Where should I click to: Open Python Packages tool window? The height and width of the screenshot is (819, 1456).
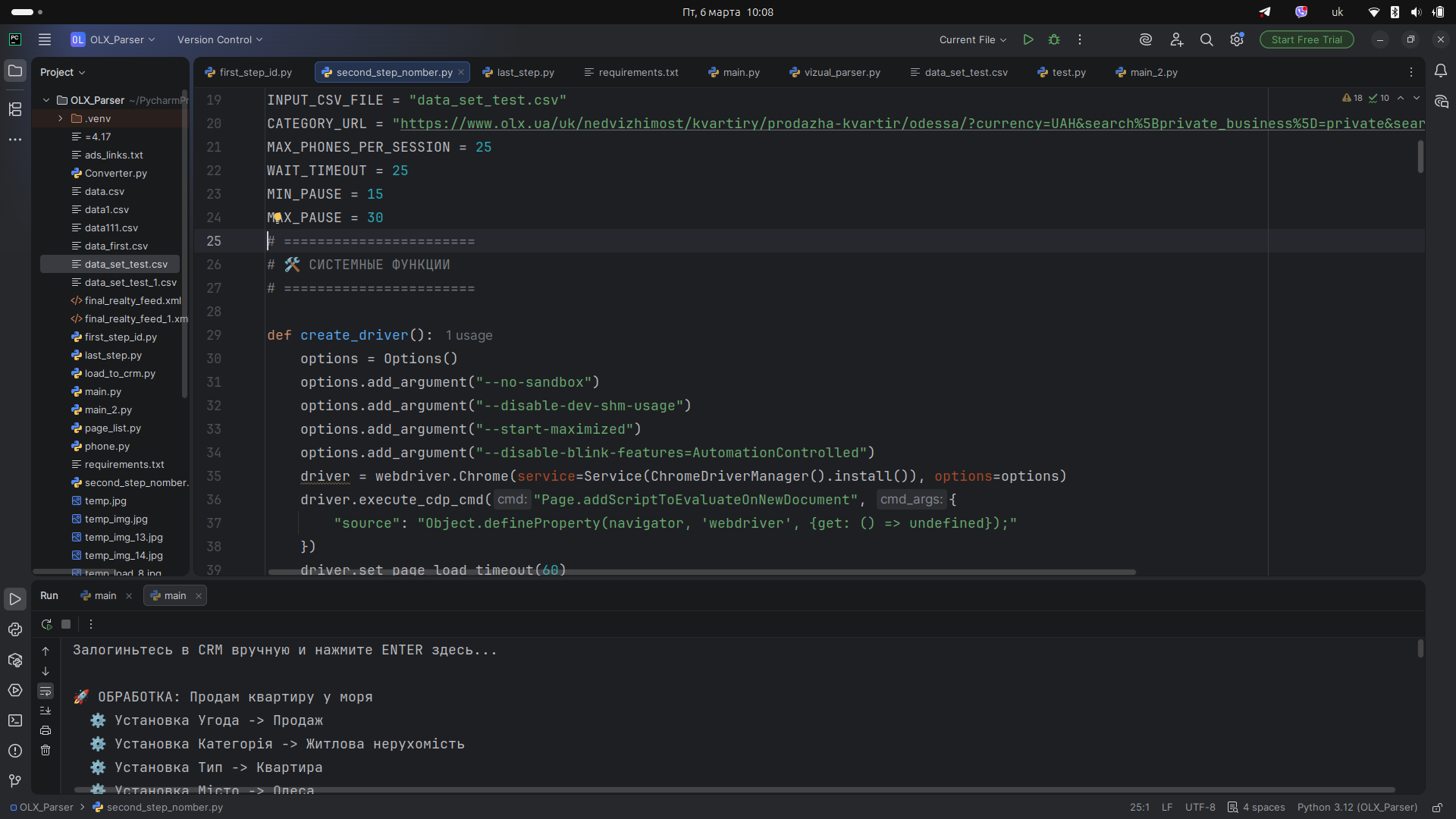coord(15,660)
